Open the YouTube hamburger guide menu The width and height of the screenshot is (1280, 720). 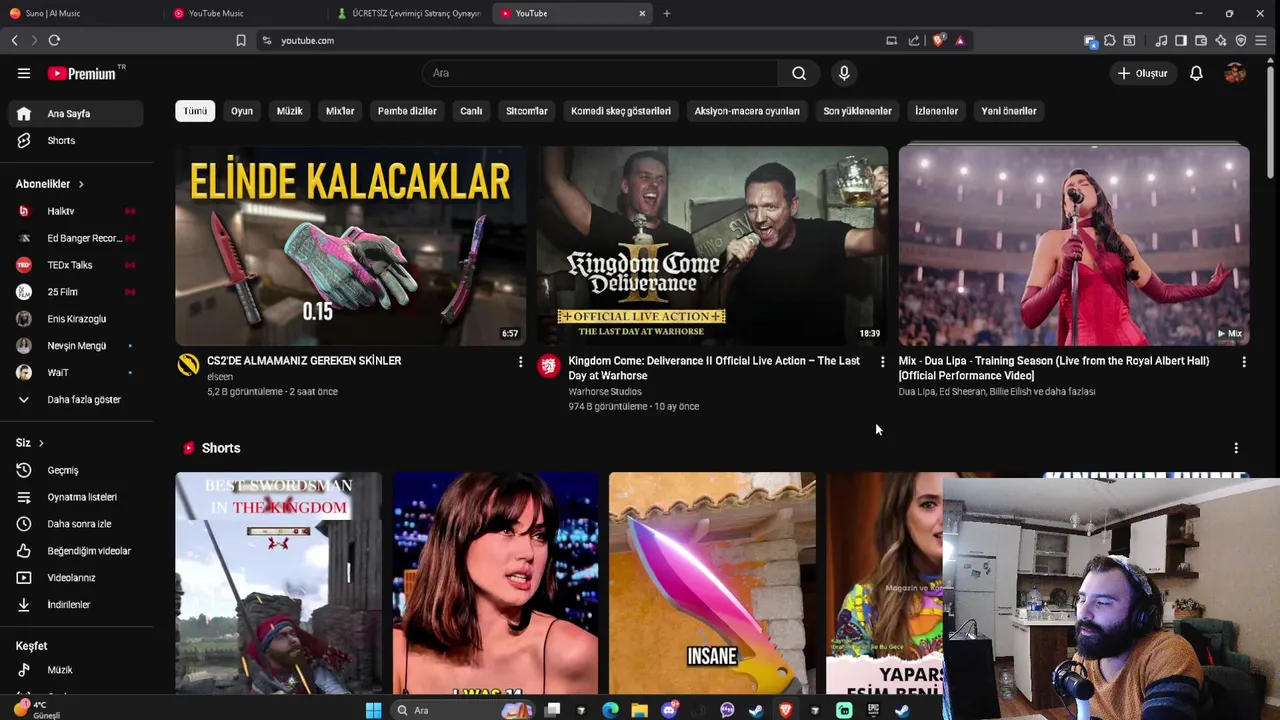(x=24, y=73)
